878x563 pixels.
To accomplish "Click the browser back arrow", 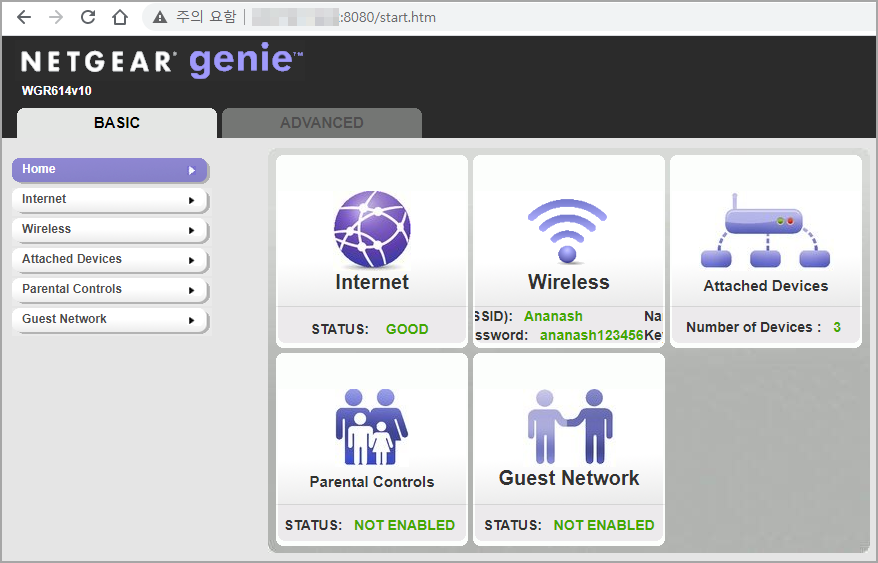I will point(24,17).
